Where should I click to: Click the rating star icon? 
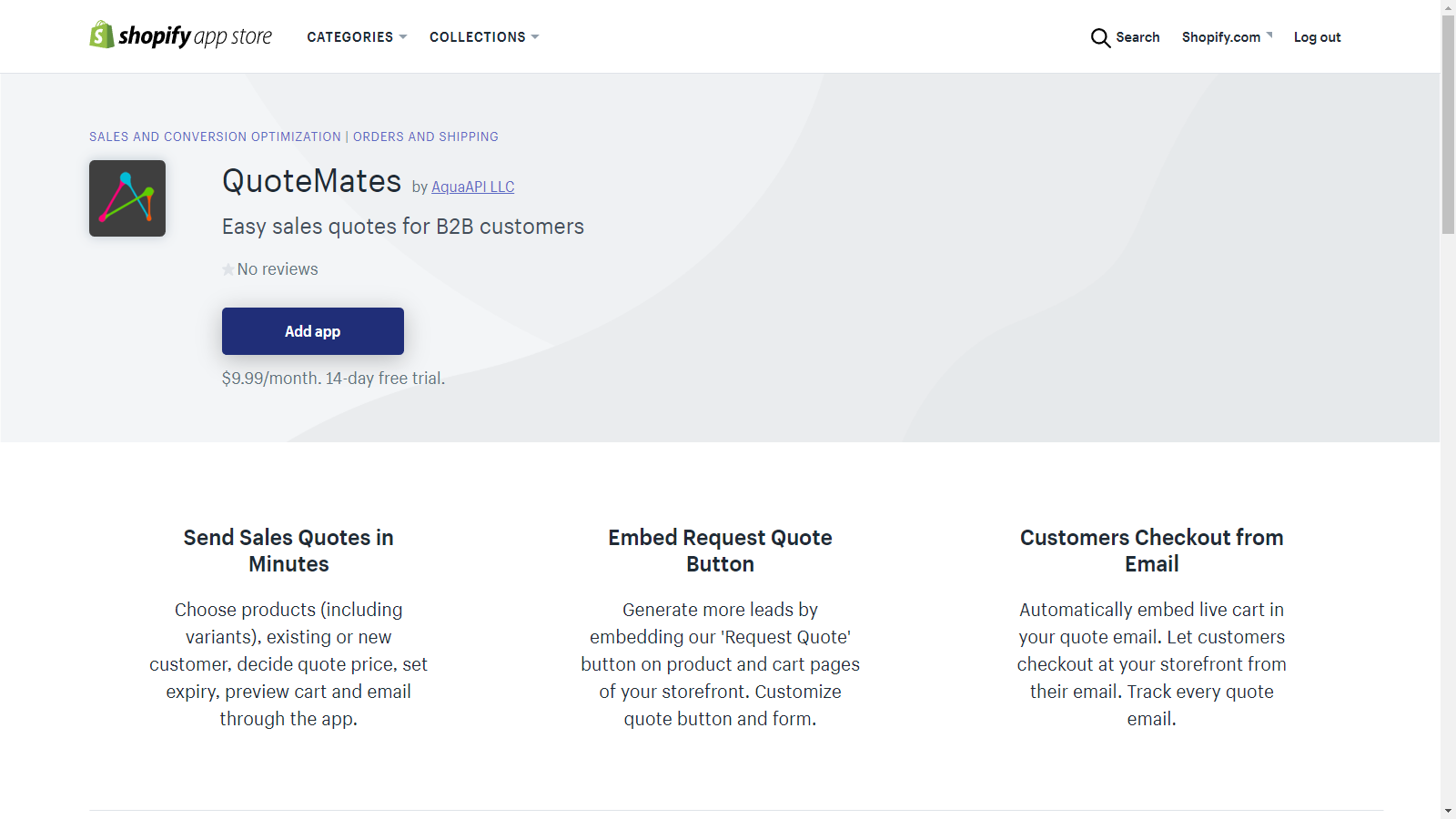227,269
